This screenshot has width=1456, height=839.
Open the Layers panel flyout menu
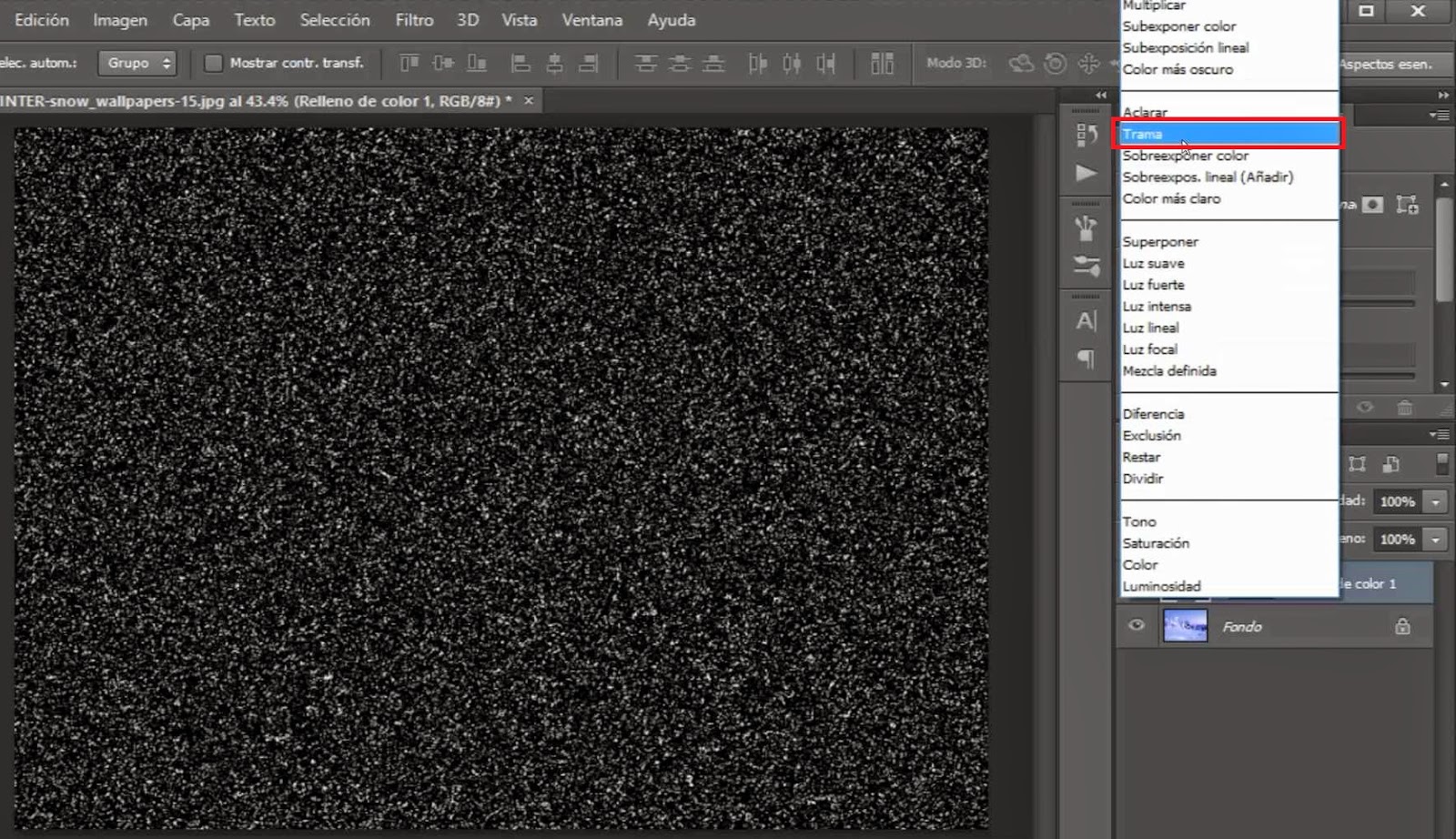1439,435
